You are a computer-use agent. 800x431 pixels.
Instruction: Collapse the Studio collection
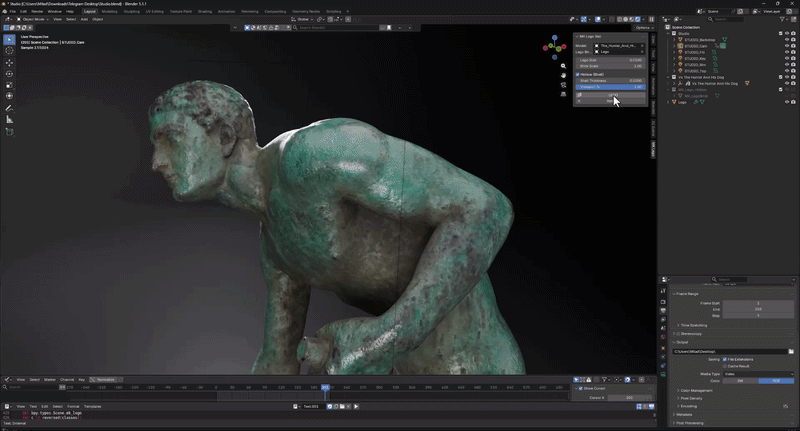tap(668, 33)
